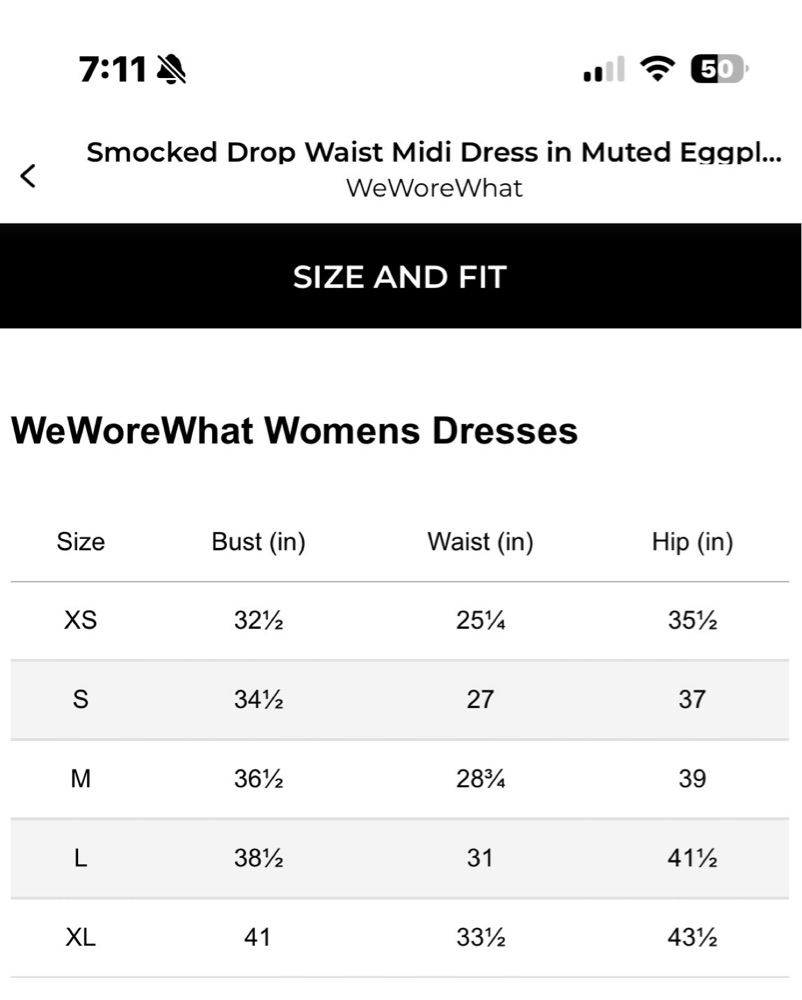Tap the back chevron arrow
Viewport: 802px width, 1000px height.
28,176
